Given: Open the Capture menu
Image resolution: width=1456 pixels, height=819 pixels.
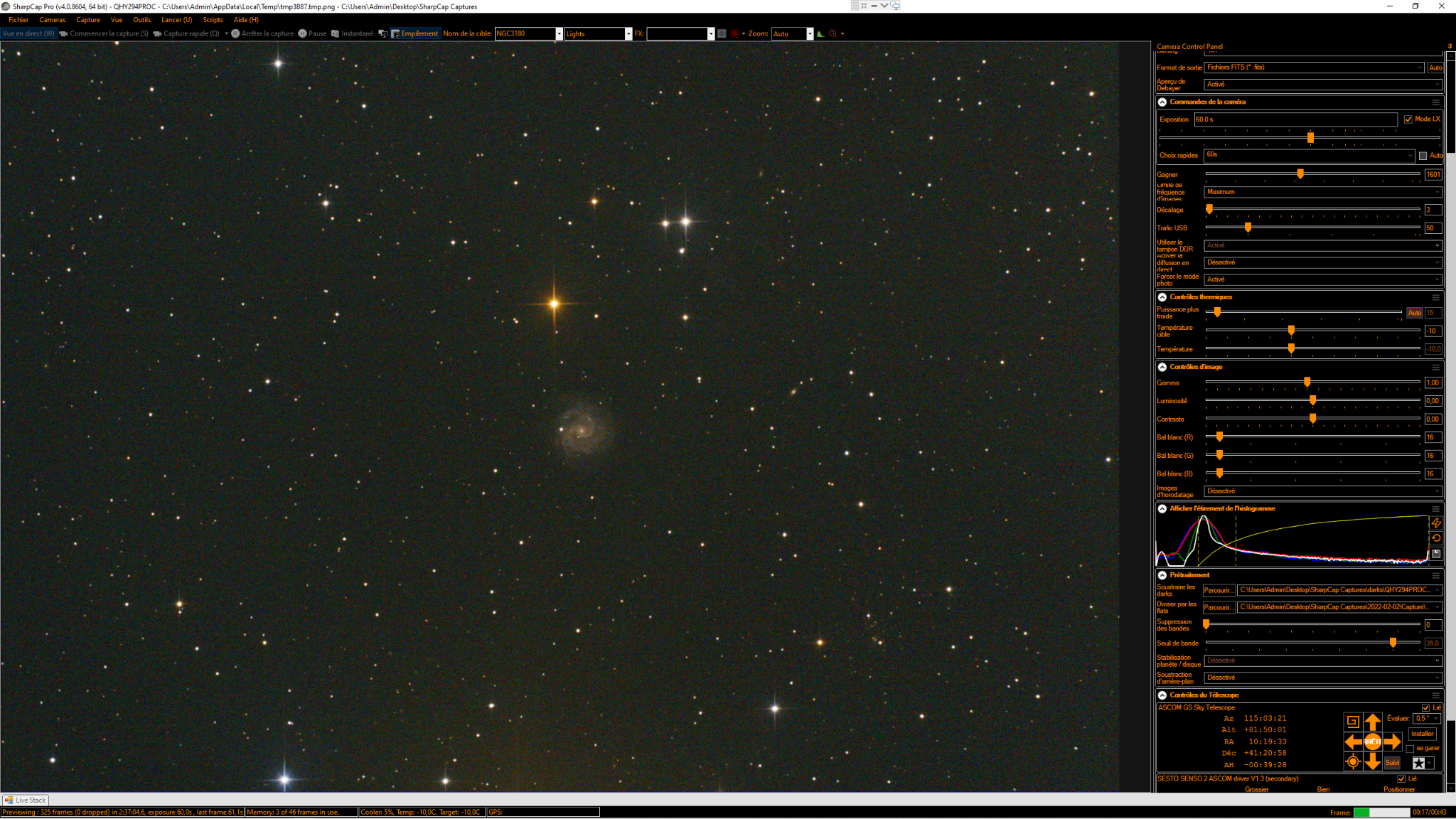Looking at the screenshot, I should pos(88,20).
